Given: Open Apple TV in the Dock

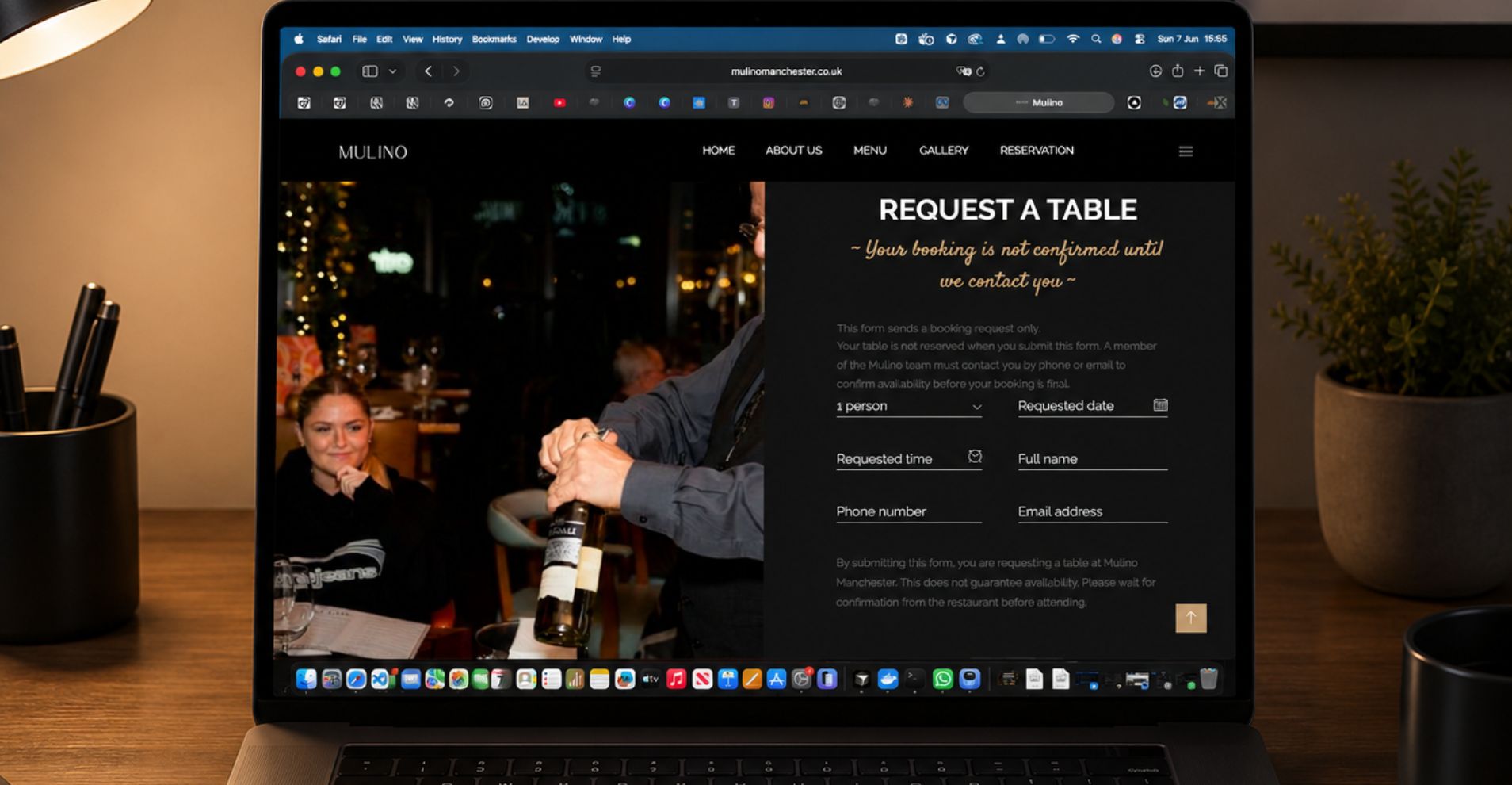Looking at the screenshot, I should coord(651,680).
